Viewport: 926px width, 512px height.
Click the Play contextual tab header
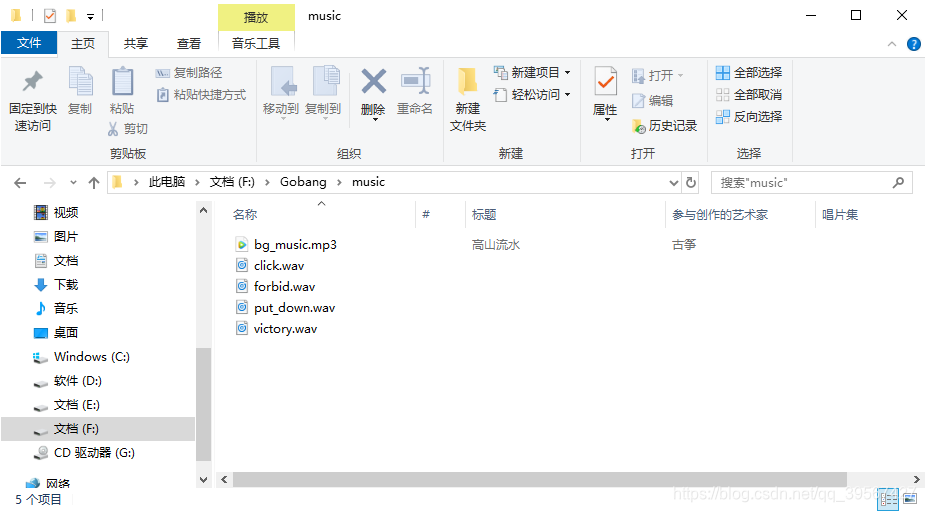pyautogui.click(x=256, y=17)
